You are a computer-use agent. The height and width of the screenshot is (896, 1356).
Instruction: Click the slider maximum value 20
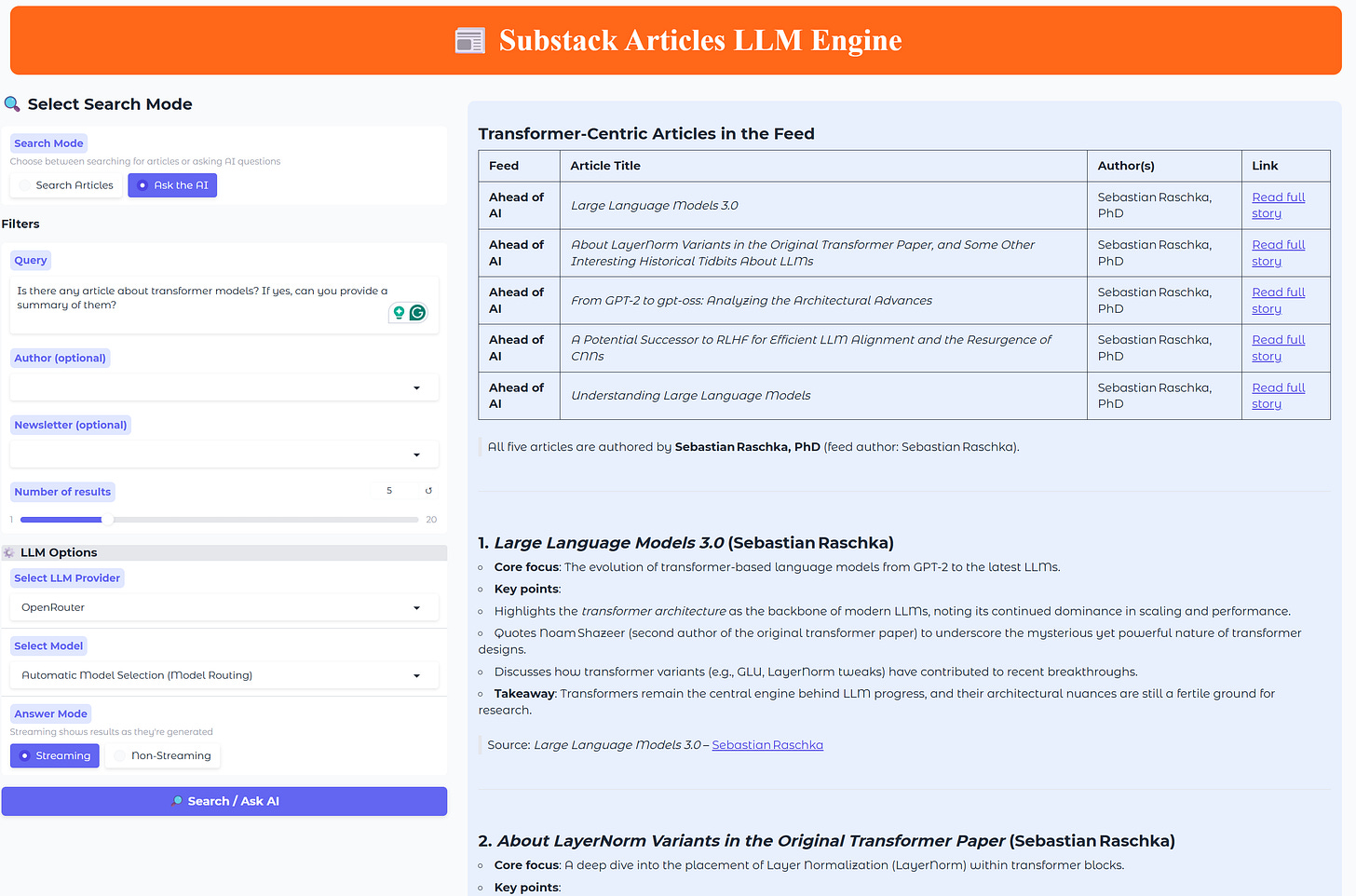point(431,520)
